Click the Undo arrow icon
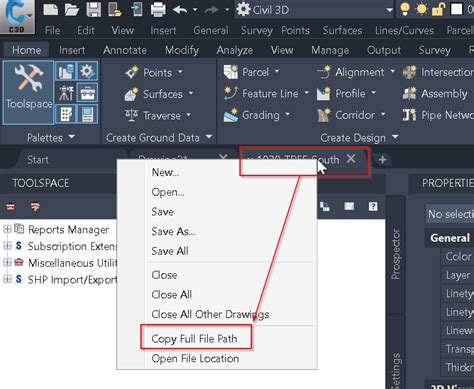Image resolution: width=474 pixels, height=389 pixels. point(180,9)
